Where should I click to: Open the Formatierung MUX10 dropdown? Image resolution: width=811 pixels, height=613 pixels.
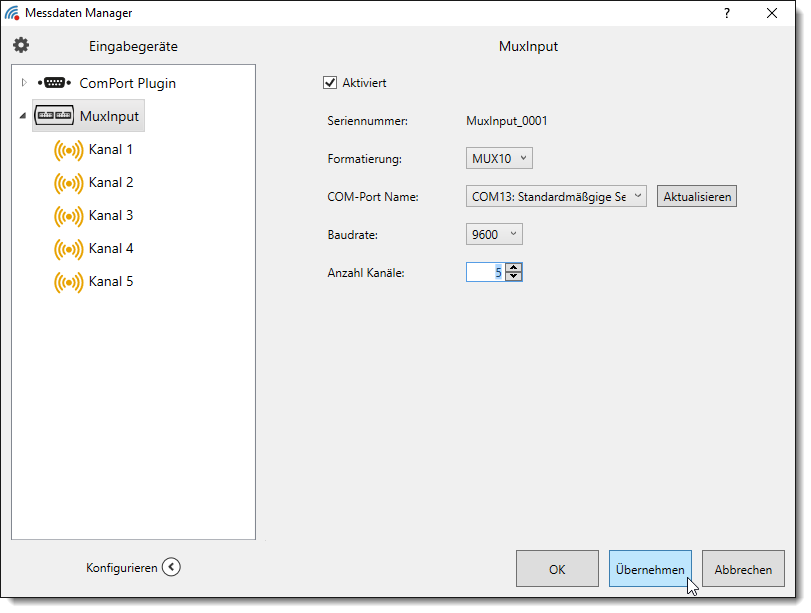[500, 158]
